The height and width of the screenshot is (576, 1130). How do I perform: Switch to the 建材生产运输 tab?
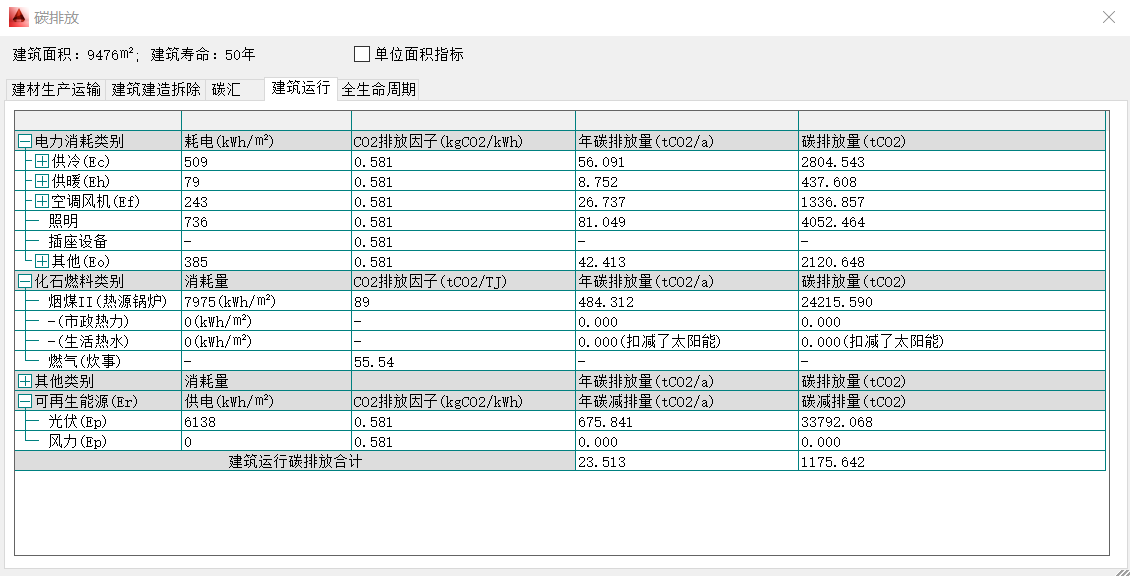pyautogui.click(x=56, y=89)
